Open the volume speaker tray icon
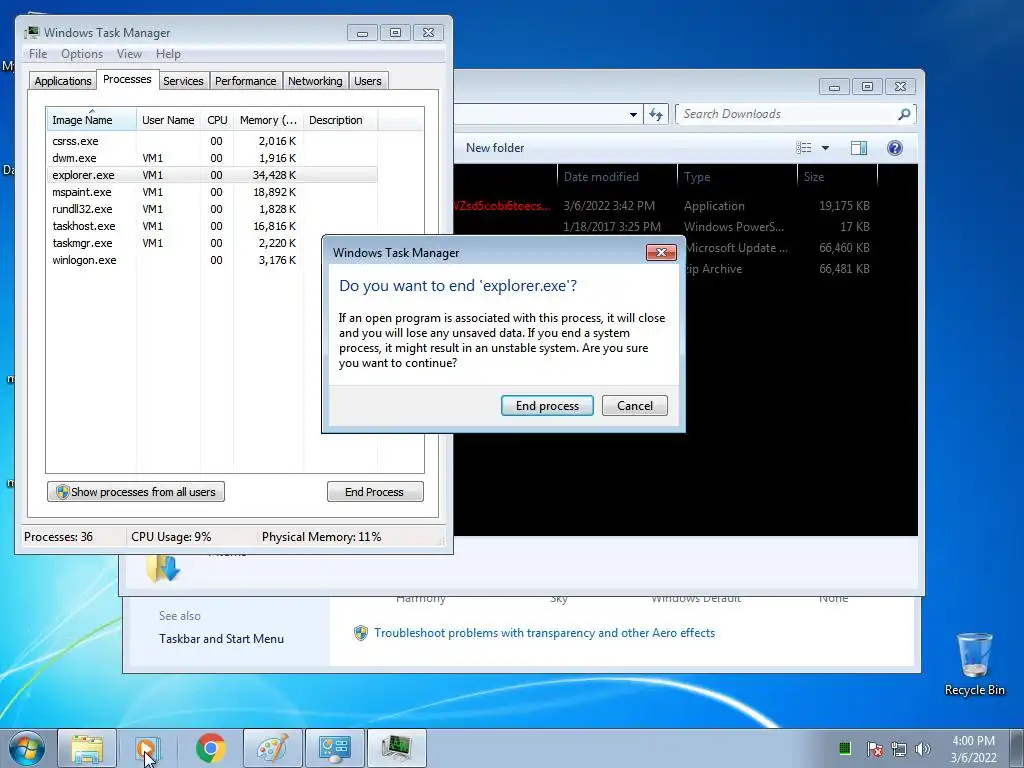This screenshot has height=768, width=1024. click(923, 748)
